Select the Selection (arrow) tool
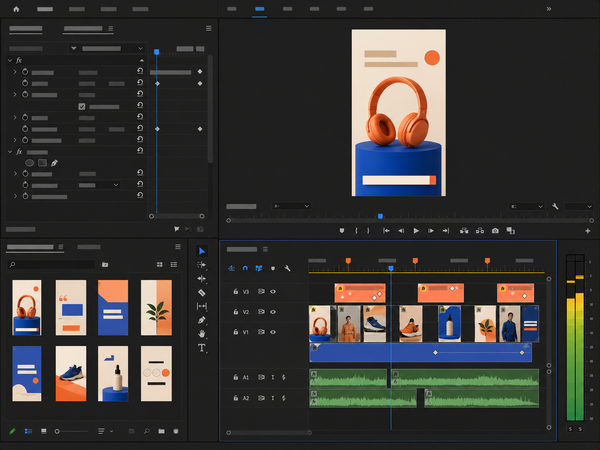This screenshot has width=600, height=450. [x=202, y=251]
